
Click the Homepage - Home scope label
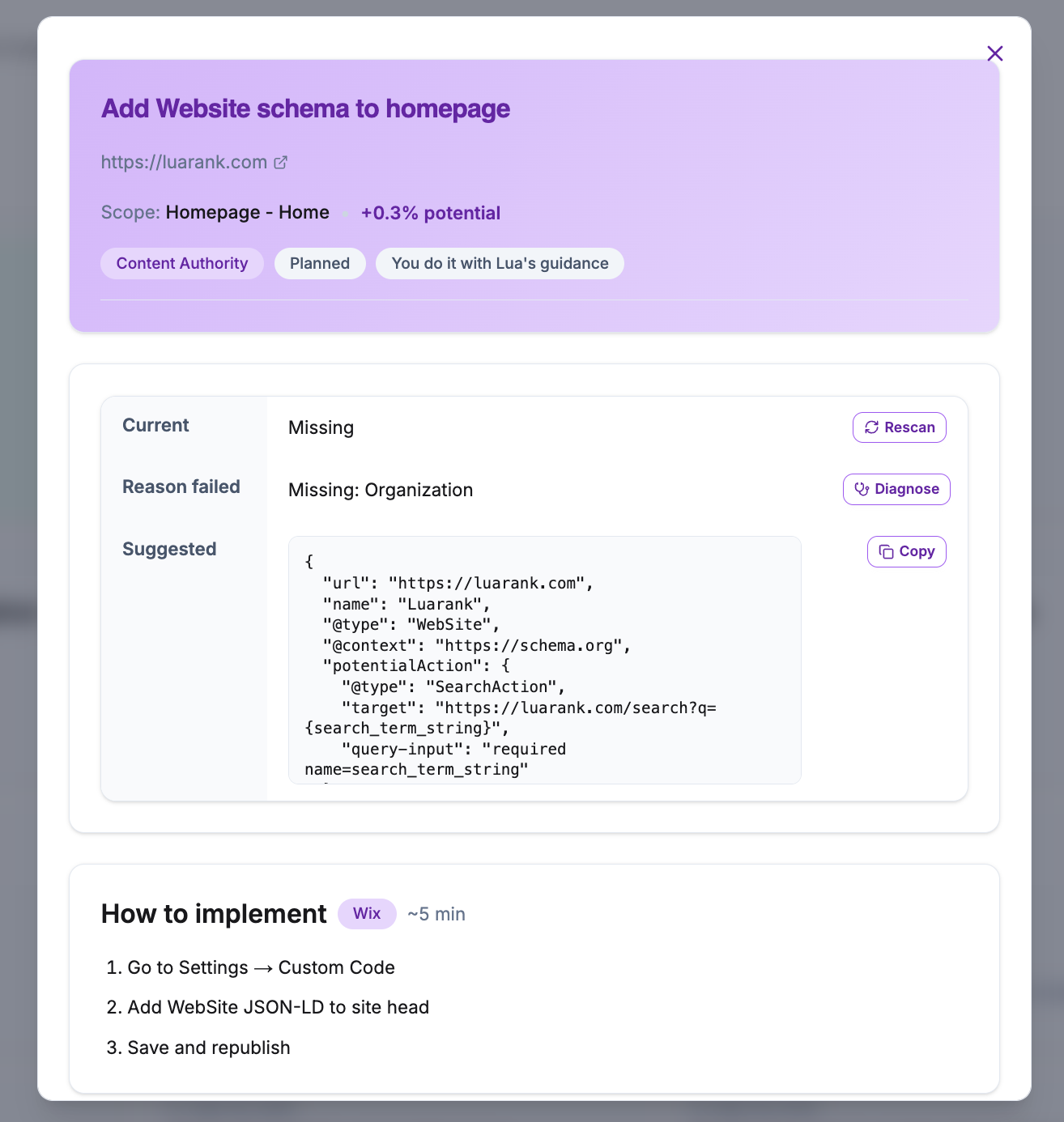click(247, 212)
